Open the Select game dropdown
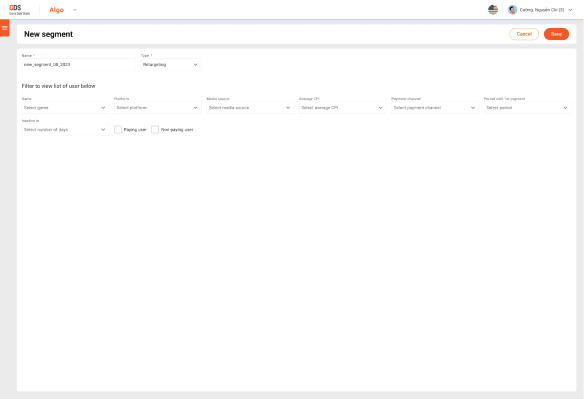Screen dimensions: 584x399 point(65,108)
